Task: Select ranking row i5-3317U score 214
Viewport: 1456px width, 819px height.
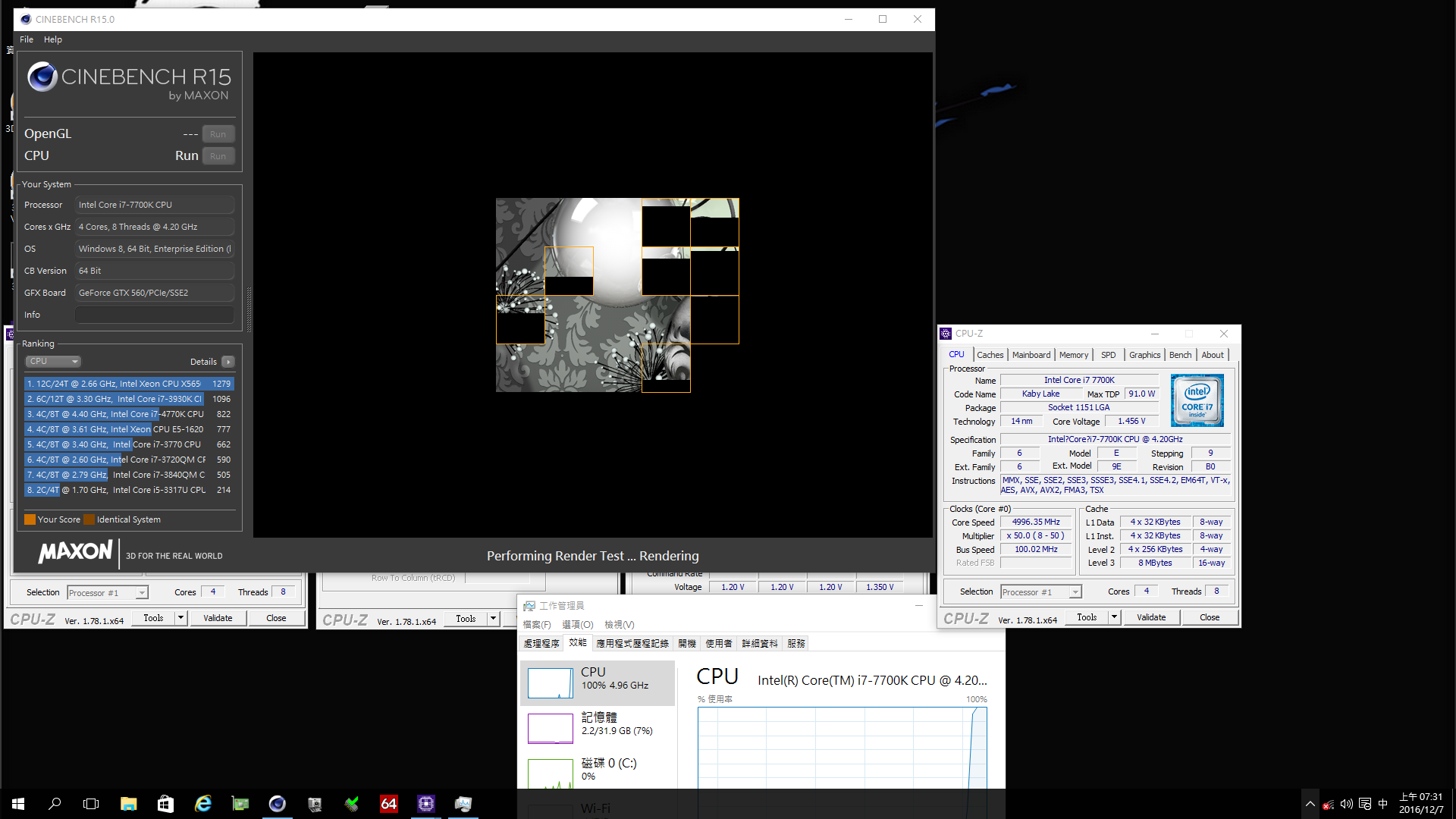Action: click(x=129, y=490)
